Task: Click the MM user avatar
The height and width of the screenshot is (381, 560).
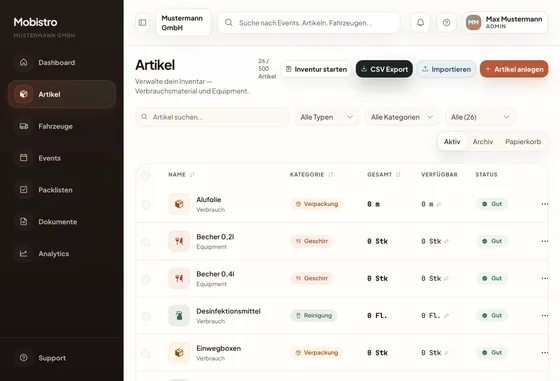Action: 473,22
